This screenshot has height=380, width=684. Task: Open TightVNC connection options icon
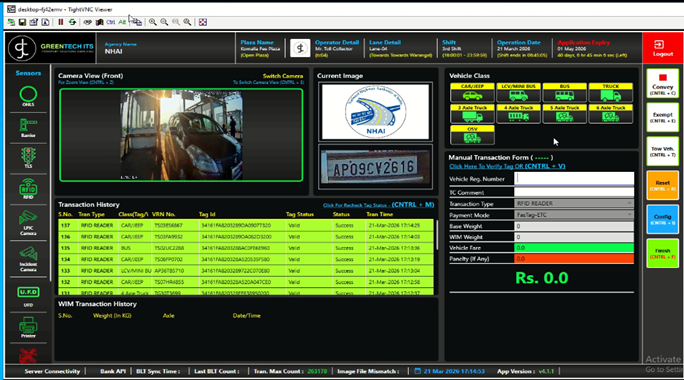pos(34,22)
